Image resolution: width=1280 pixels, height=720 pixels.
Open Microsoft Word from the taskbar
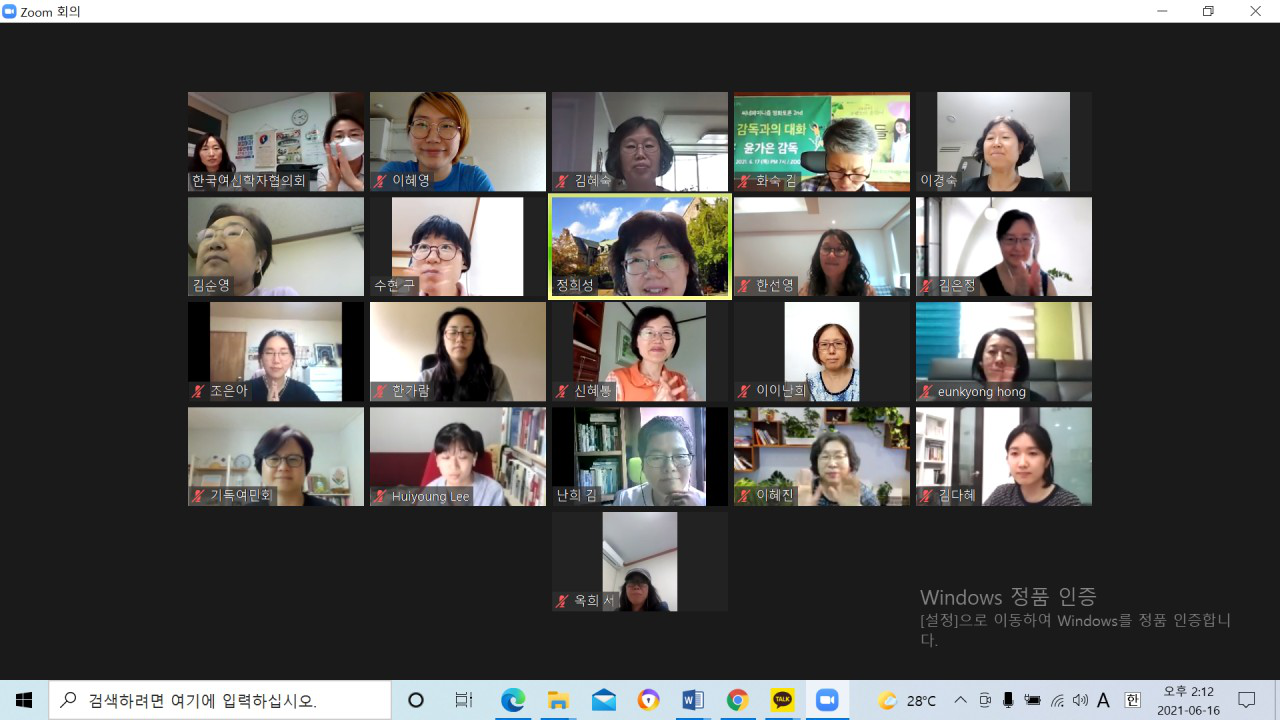pos(692,700)
